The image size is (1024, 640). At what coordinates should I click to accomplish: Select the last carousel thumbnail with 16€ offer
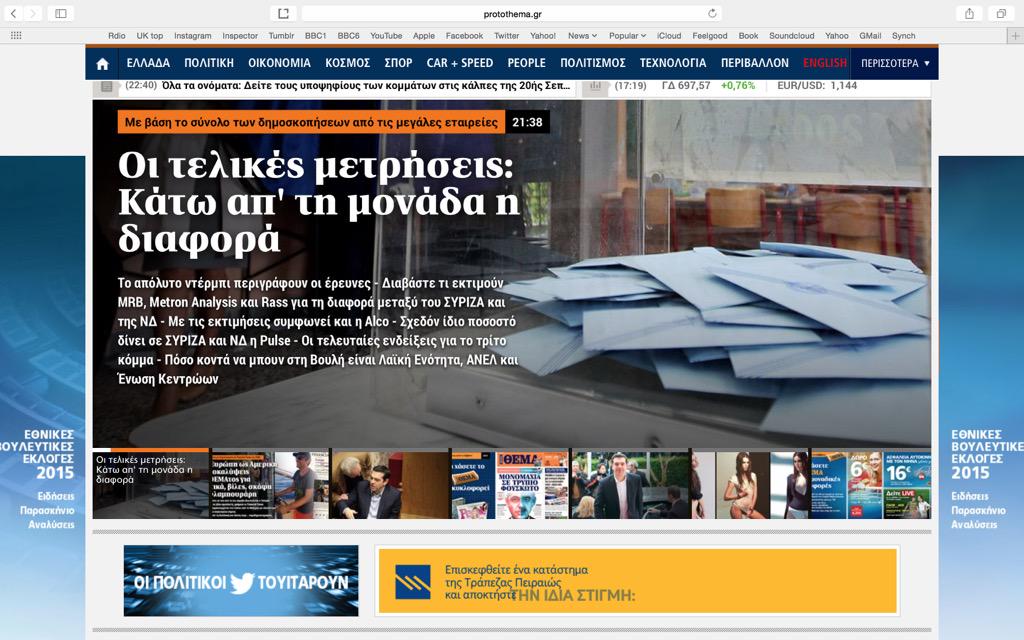click(x=871, y=483)
